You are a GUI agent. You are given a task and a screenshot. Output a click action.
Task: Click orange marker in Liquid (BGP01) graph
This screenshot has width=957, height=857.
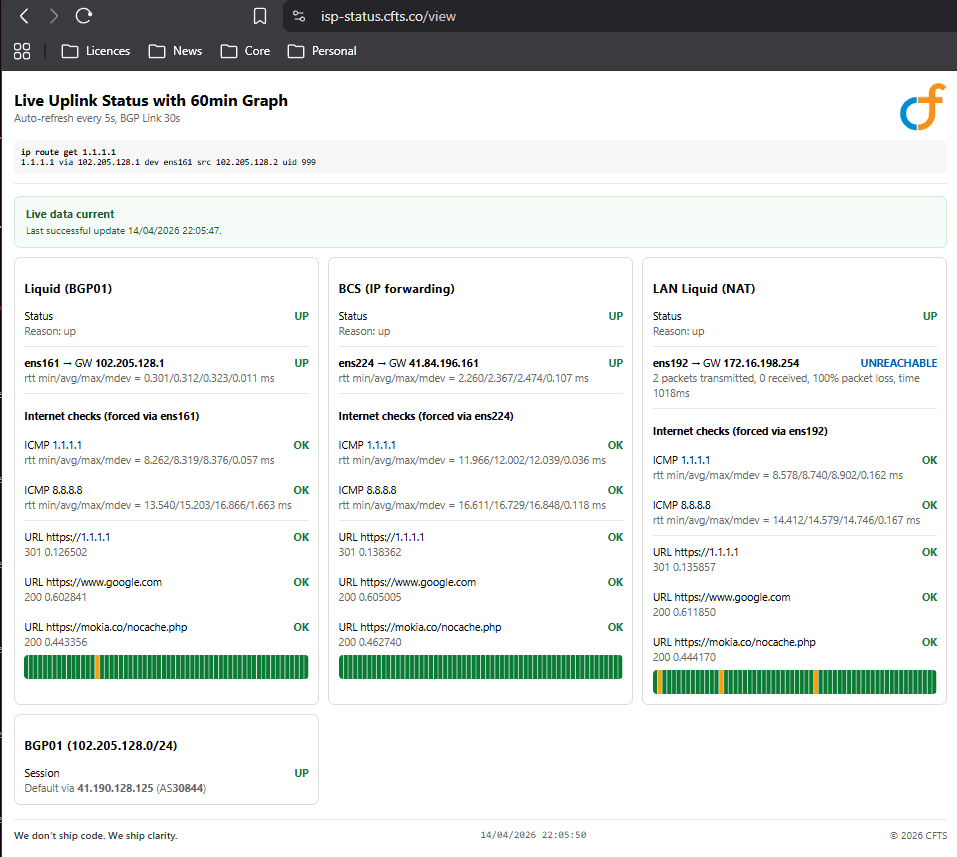click(x=98, y=667)
